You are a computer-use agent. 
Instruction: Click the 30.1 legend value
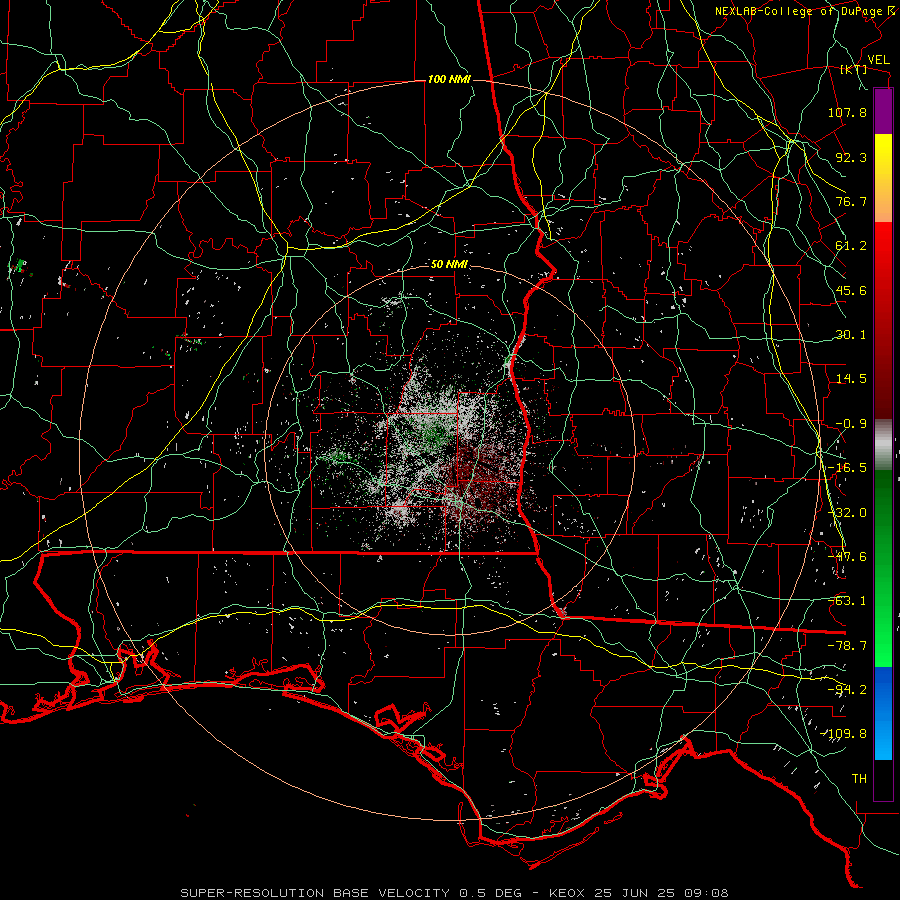[x=851, y=335]
